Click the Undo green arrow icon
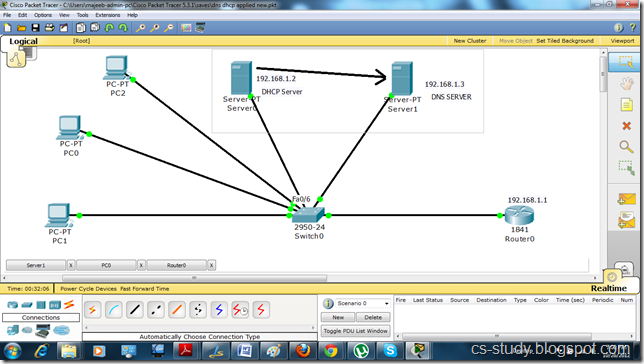 click(109, 28)
